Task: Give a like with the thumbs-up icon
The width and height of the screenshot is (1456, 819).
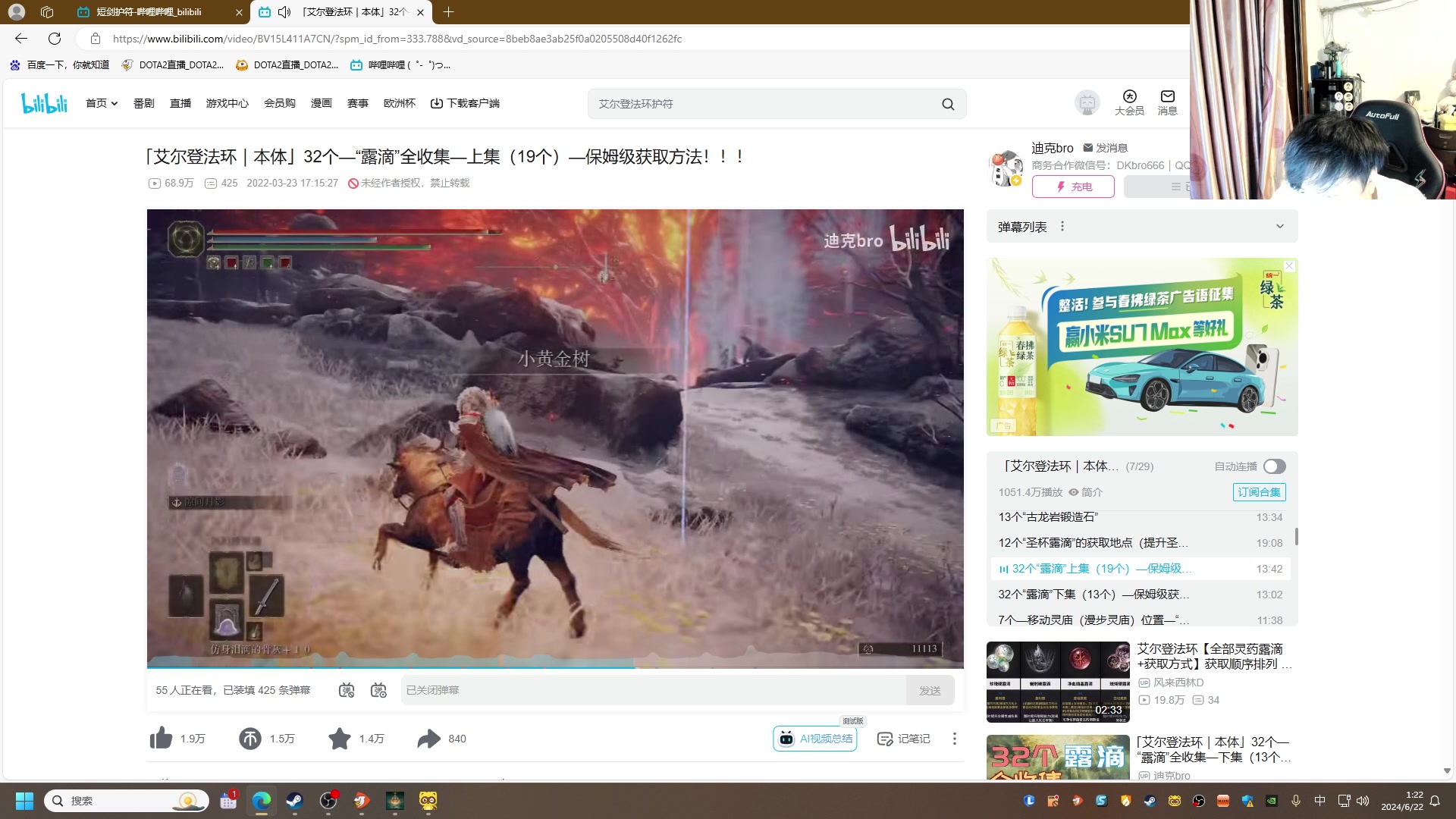Action: [x=161, y=738]
